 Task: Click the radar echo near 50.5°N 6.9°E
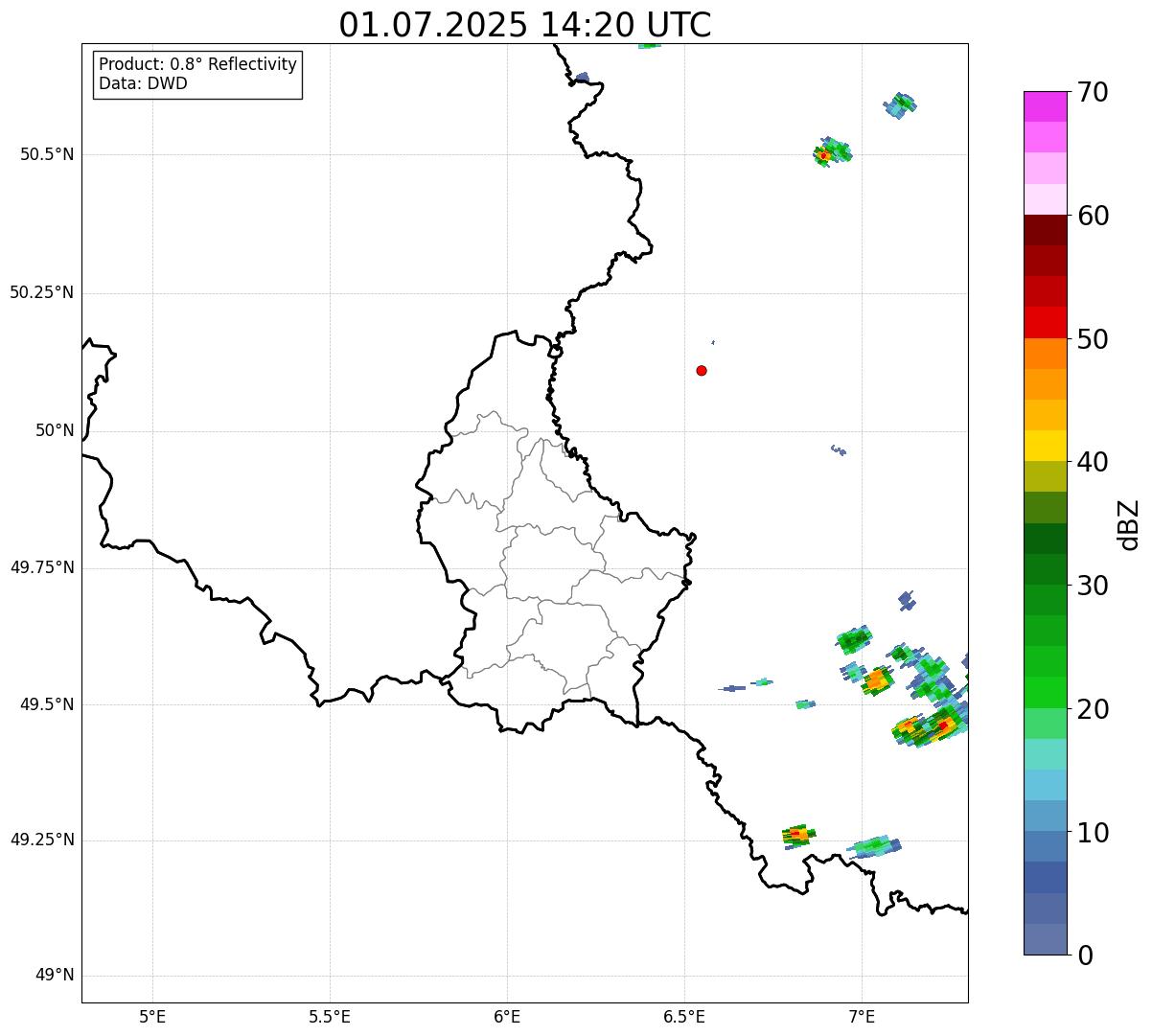(x=832, y=151)
